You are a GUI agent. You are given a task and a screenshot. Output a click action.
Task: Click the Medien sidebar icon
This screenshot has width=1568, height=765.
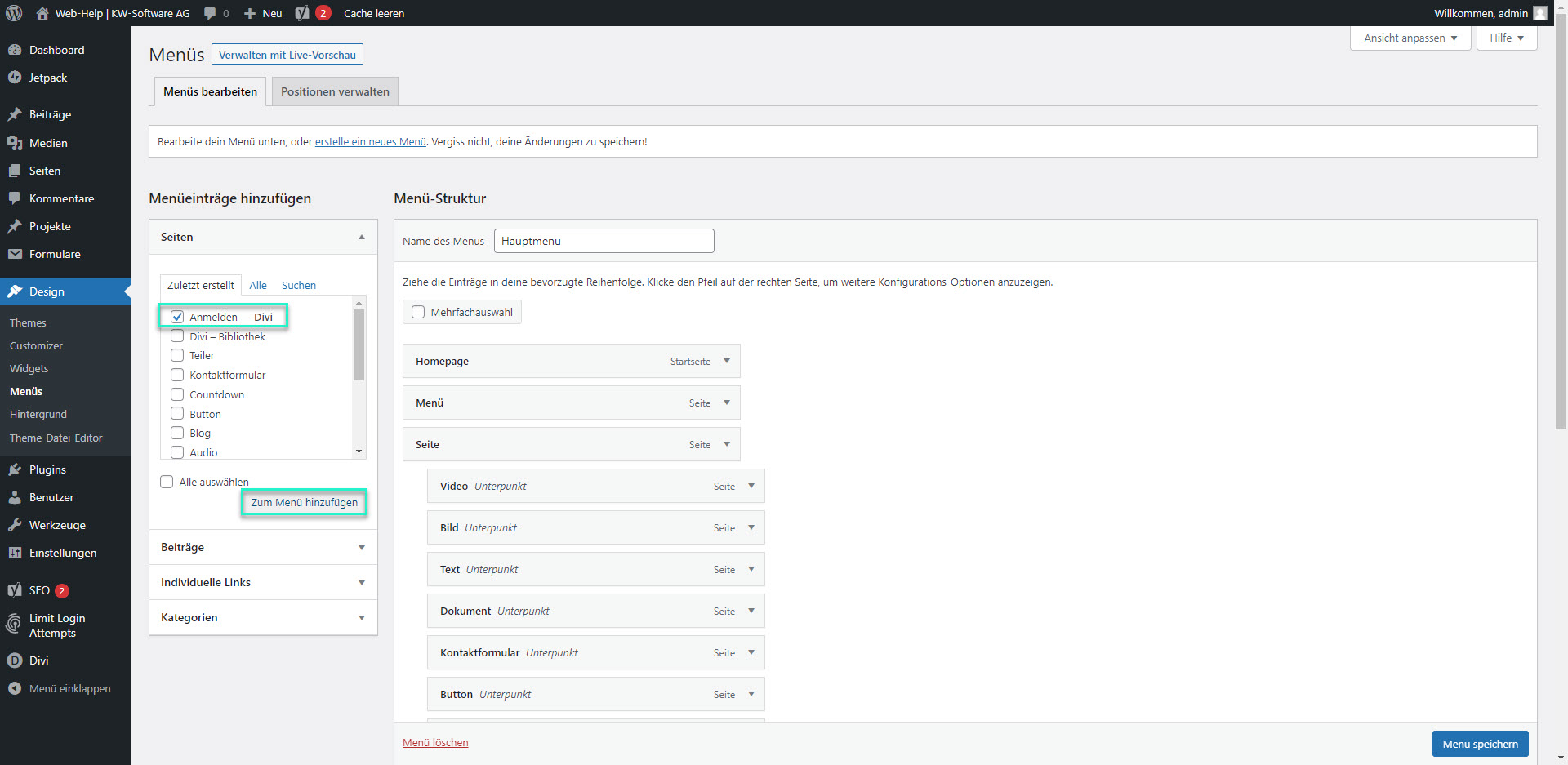click(15, 143)
